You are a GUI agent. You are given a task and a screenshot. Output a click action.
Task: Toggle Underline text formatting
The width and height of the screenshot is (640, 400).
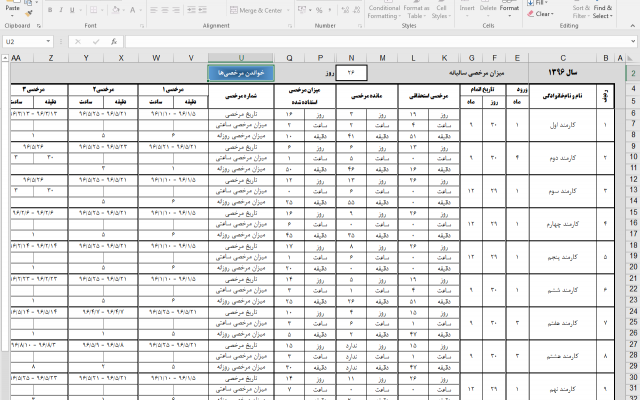click(72, 9)
